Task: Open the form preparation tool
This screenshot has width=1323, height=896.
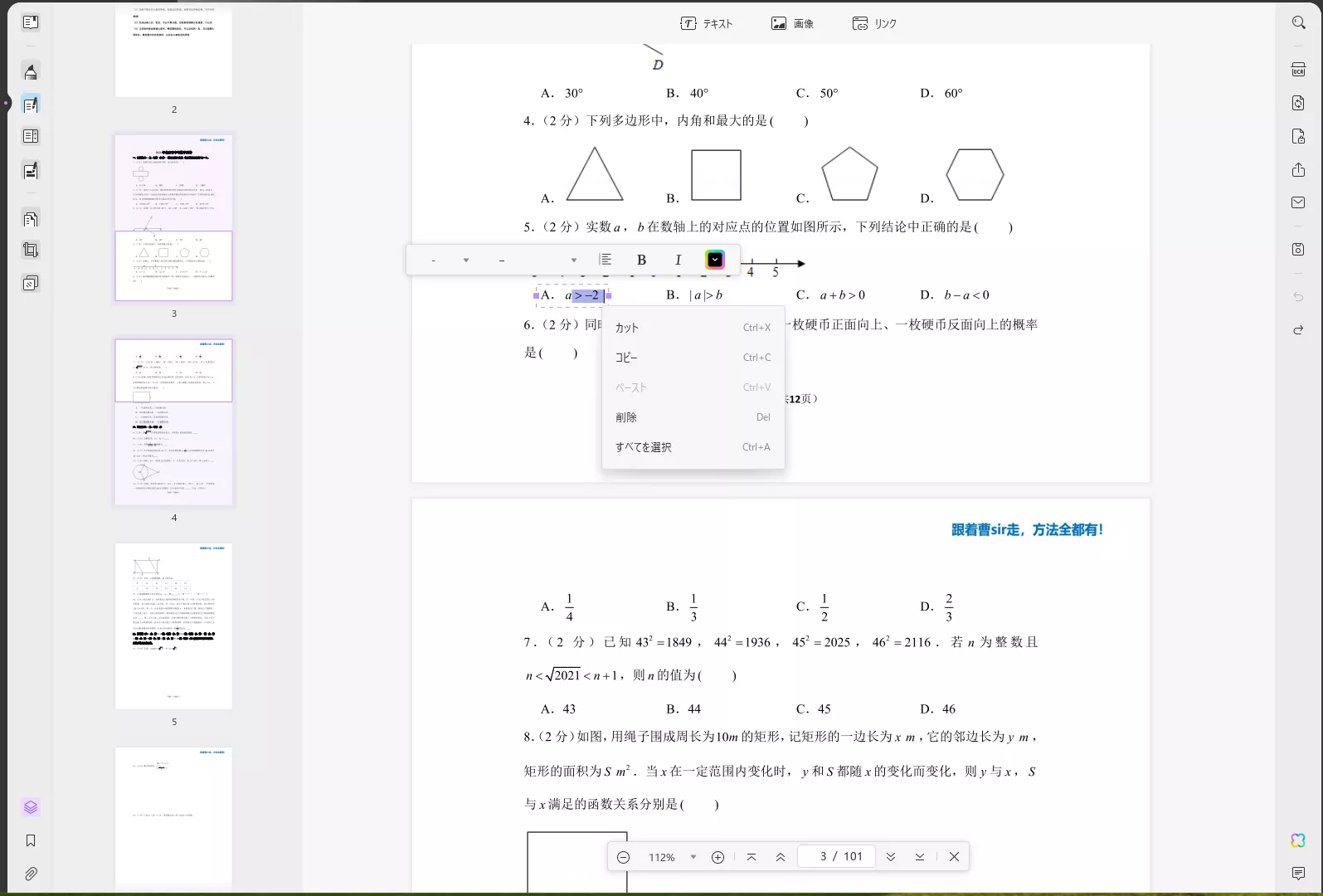Action: pos(31,170)
